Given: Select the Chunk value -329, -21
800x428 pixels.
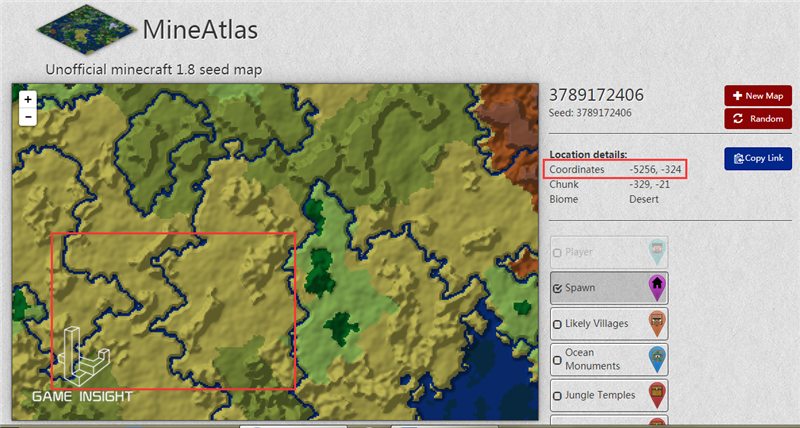Looking at the screenshot, I should pyautogui.click(x=649, y=184).
